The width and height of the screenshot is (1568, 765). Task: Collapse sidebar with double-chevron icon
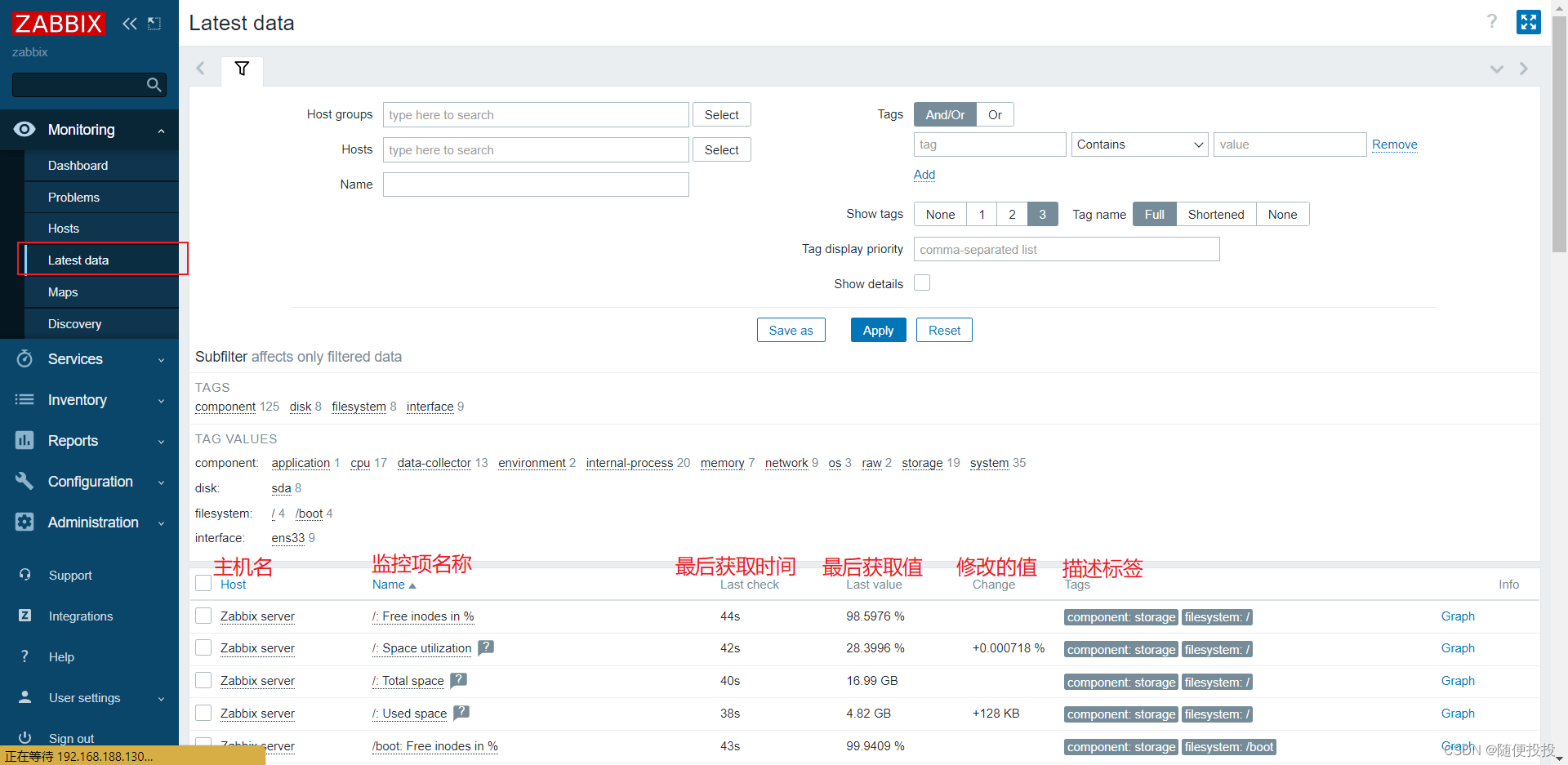(x=130, y=24)
